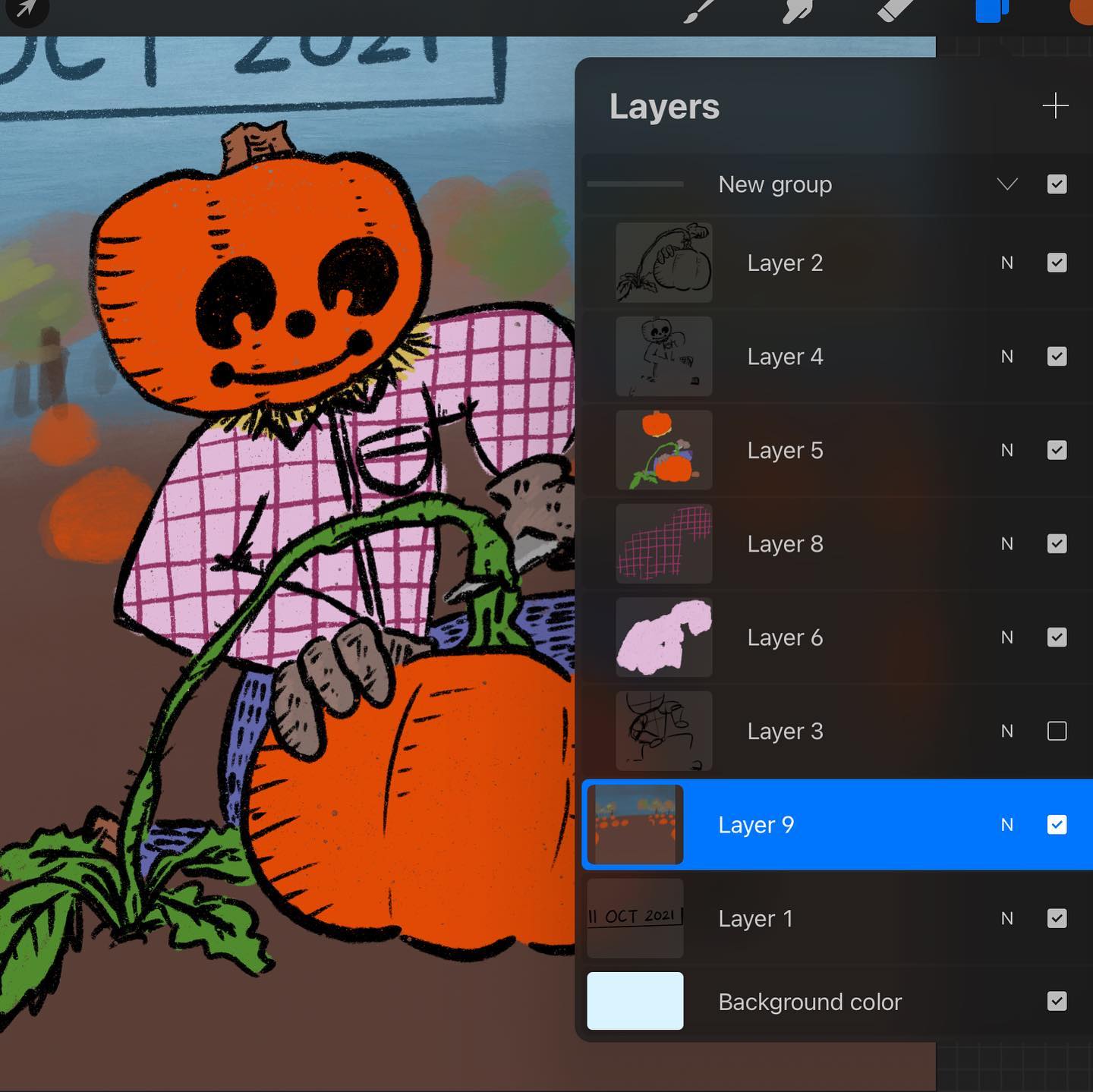The image size is (1093, 1092).
Task: Open blend mode N for Layer 8
Action: coord(1007,544)
